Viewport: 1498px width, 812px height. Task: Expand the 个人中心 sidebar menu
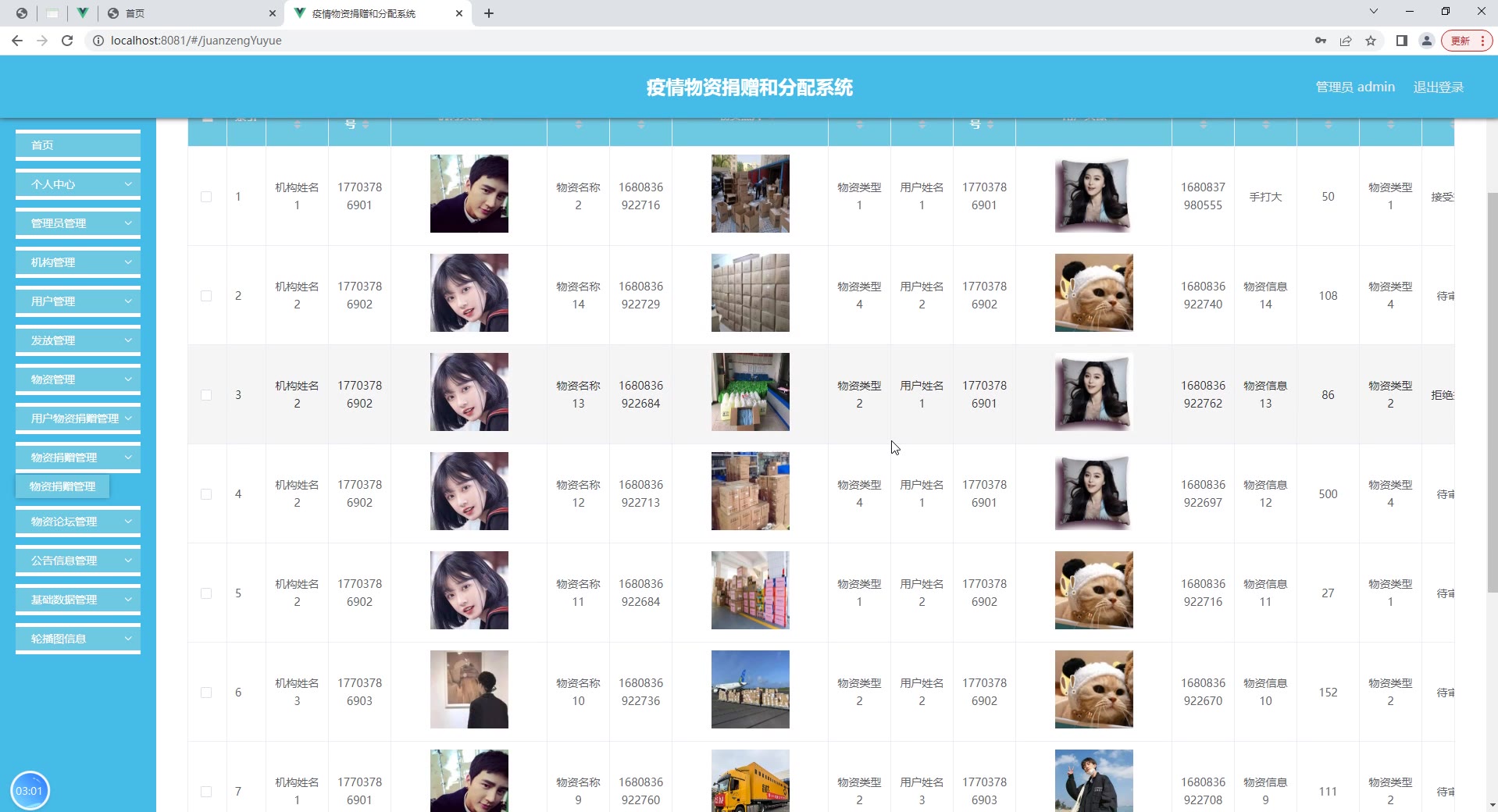(78, 184)
